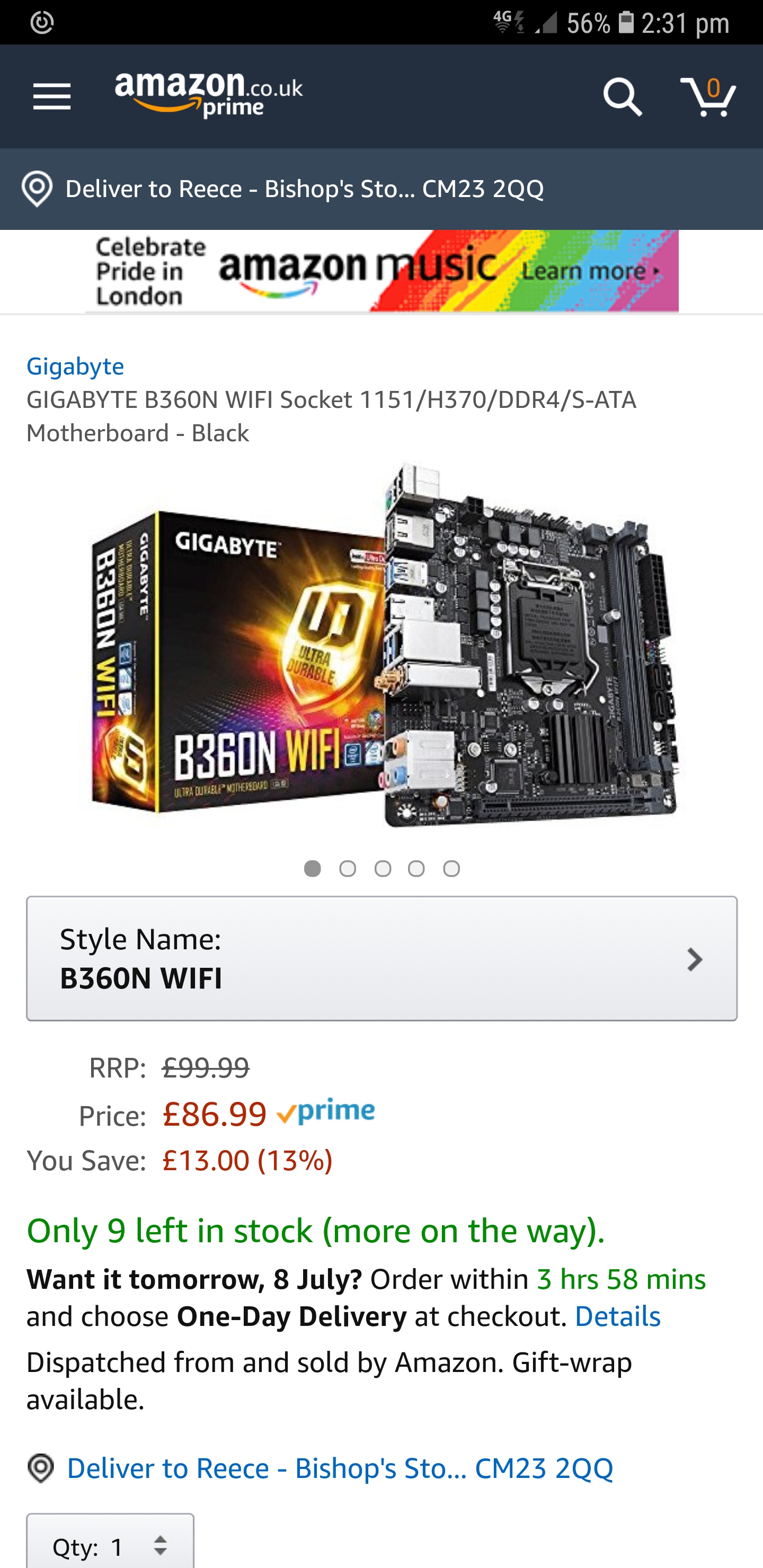The width and height of the screenshot is (763, 1568).
Task: Open the search magnifier icon
Action: (x=622, y=97)
